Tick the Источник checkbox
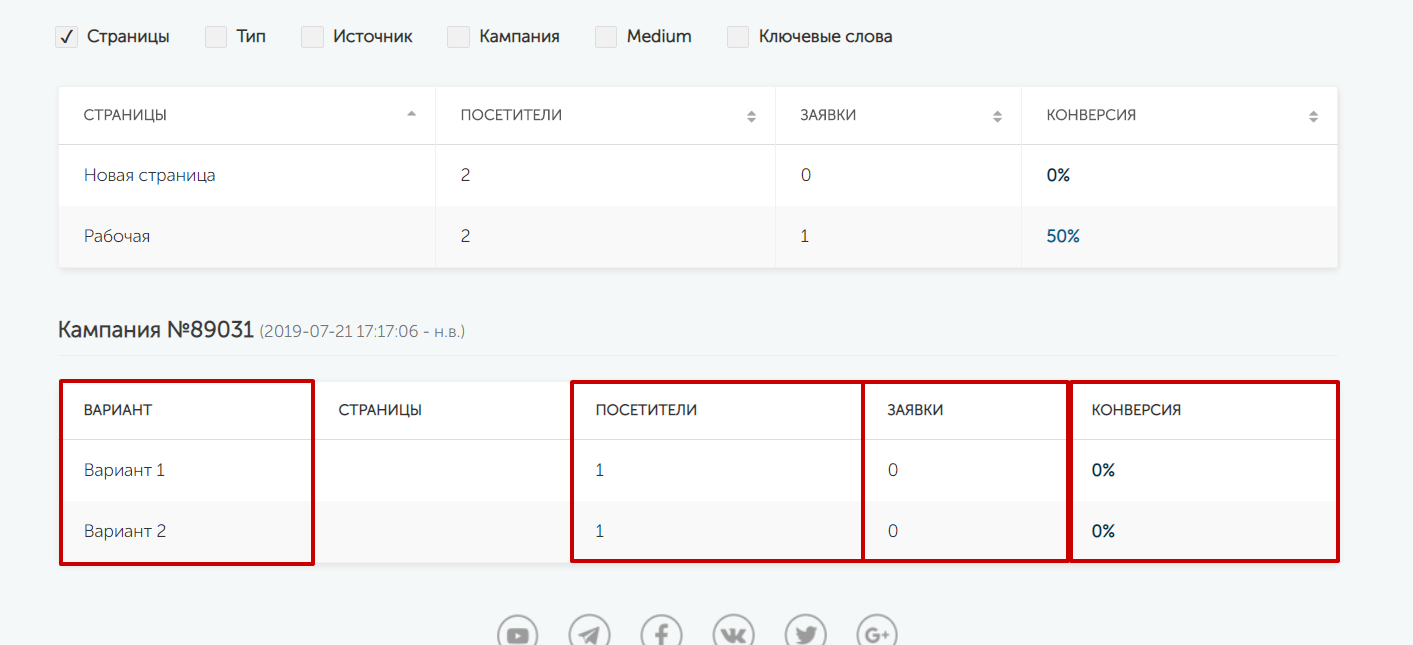The width and height of the screenshot is (1413, 645). [313, 37]
